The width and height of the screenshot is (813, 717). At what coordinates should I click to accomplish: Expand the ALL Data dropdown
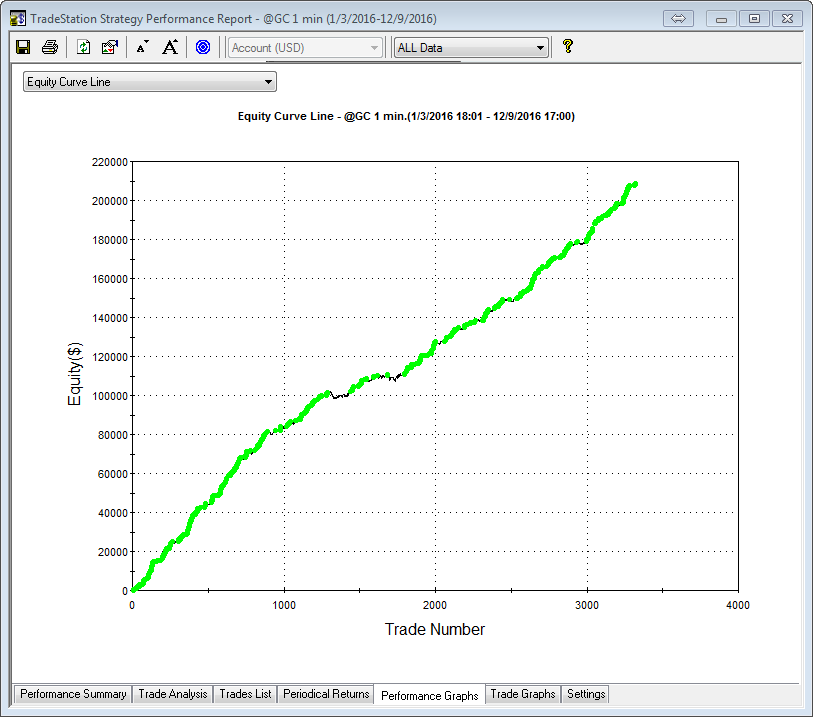pyautogui.click(x=540, y=48)
